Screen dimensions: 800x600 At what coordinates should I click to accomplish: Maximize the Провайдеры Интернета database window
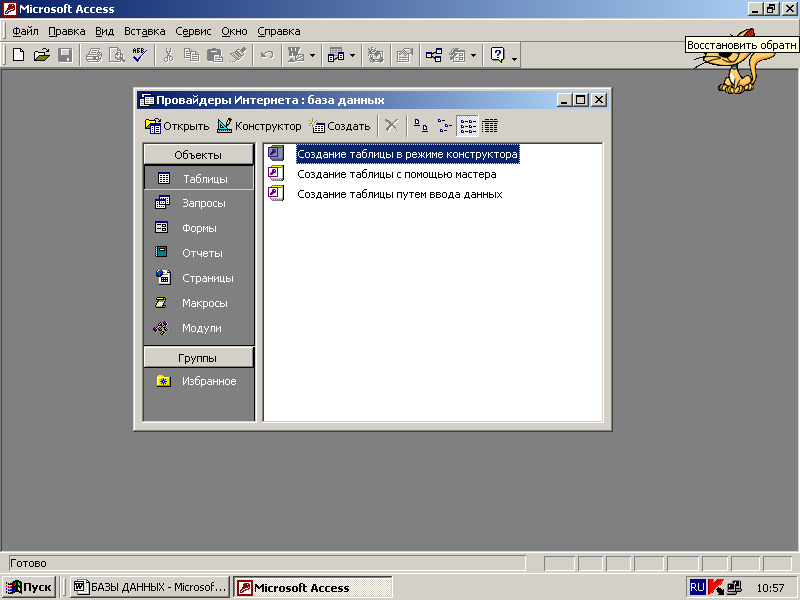click(581, 99)
